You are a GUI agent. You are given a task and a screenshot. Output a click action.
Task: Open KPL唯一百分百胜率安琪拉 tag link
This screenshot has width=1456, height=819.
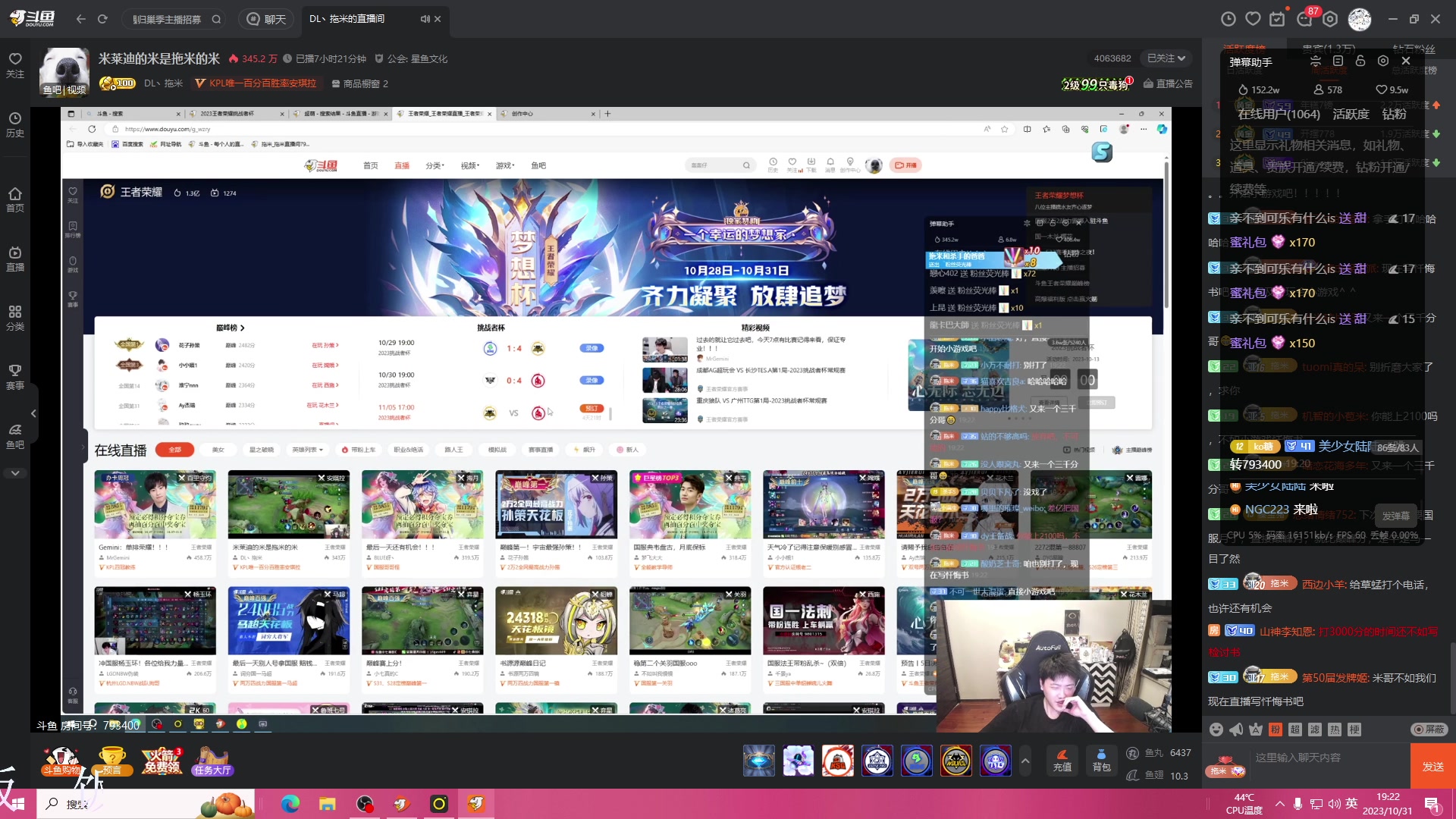(256, 83)
